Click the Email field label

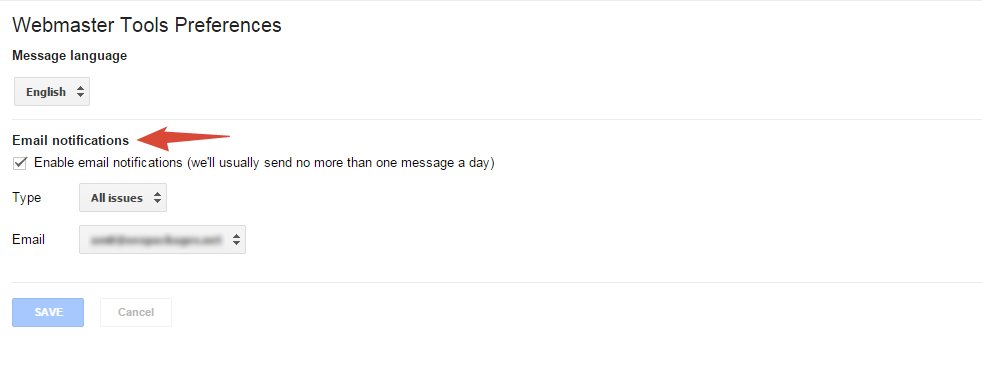(28, 239)
